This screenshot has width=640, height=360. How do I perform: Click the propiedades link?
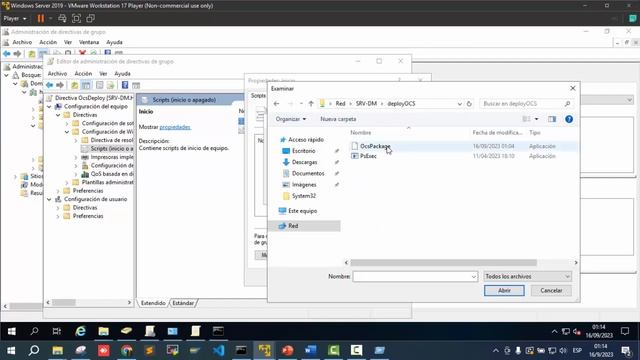[x=175, y=127]
